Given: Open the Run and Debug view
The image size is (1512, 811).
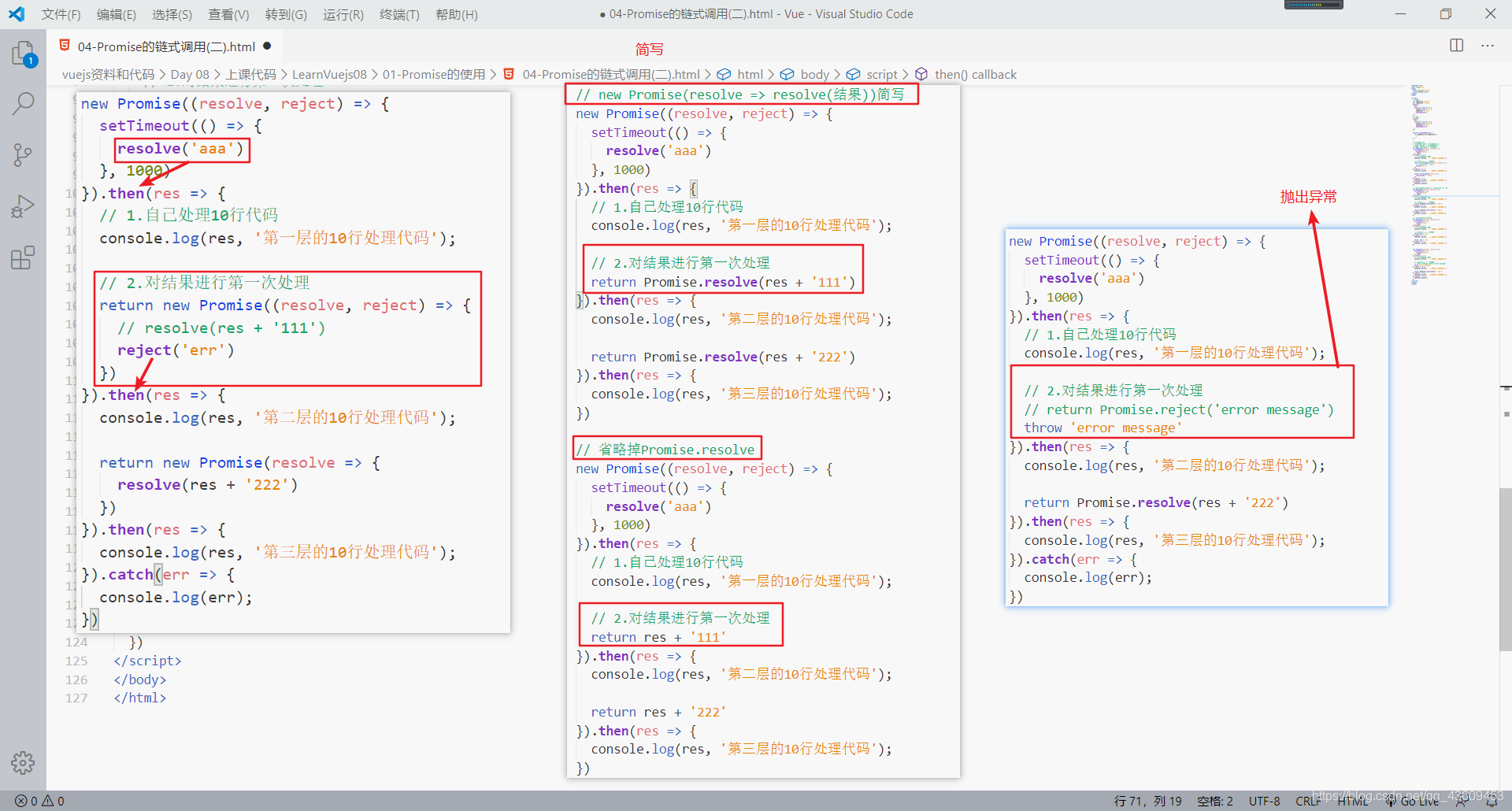Looking at the screenshot, I should [24, 206].
